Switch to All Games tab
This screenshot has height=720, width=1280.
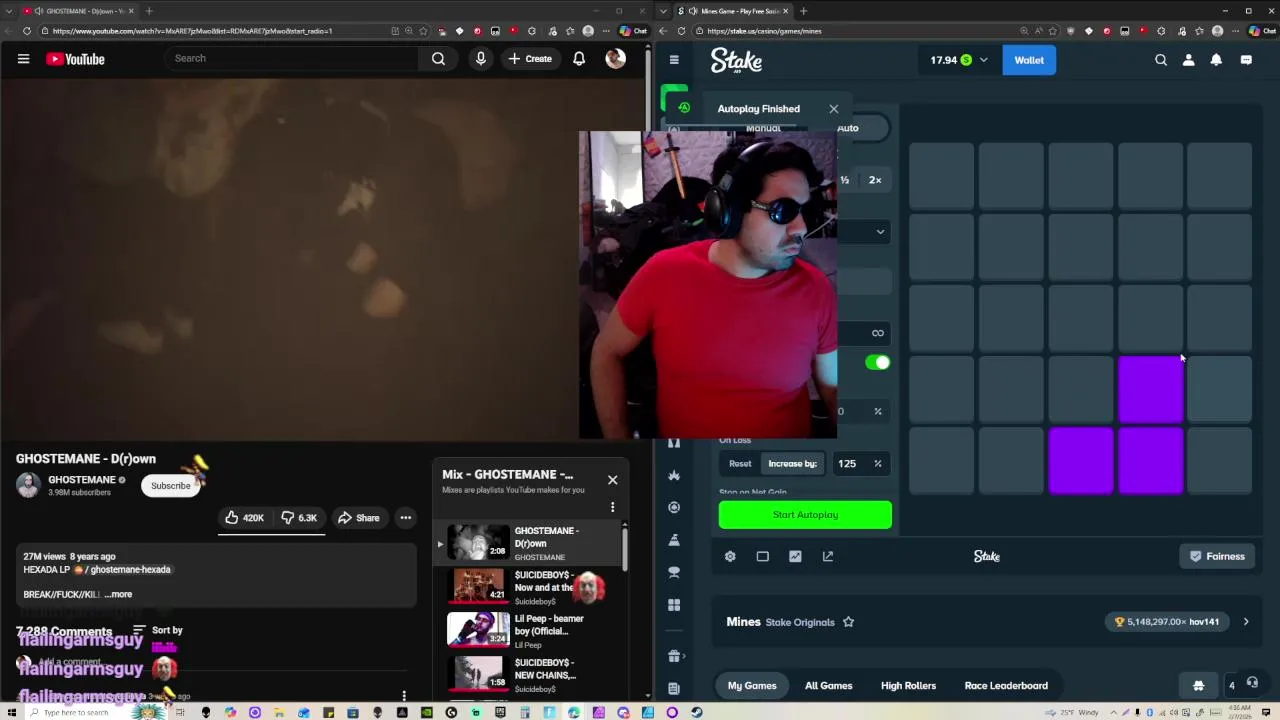(x=829, y=686)
